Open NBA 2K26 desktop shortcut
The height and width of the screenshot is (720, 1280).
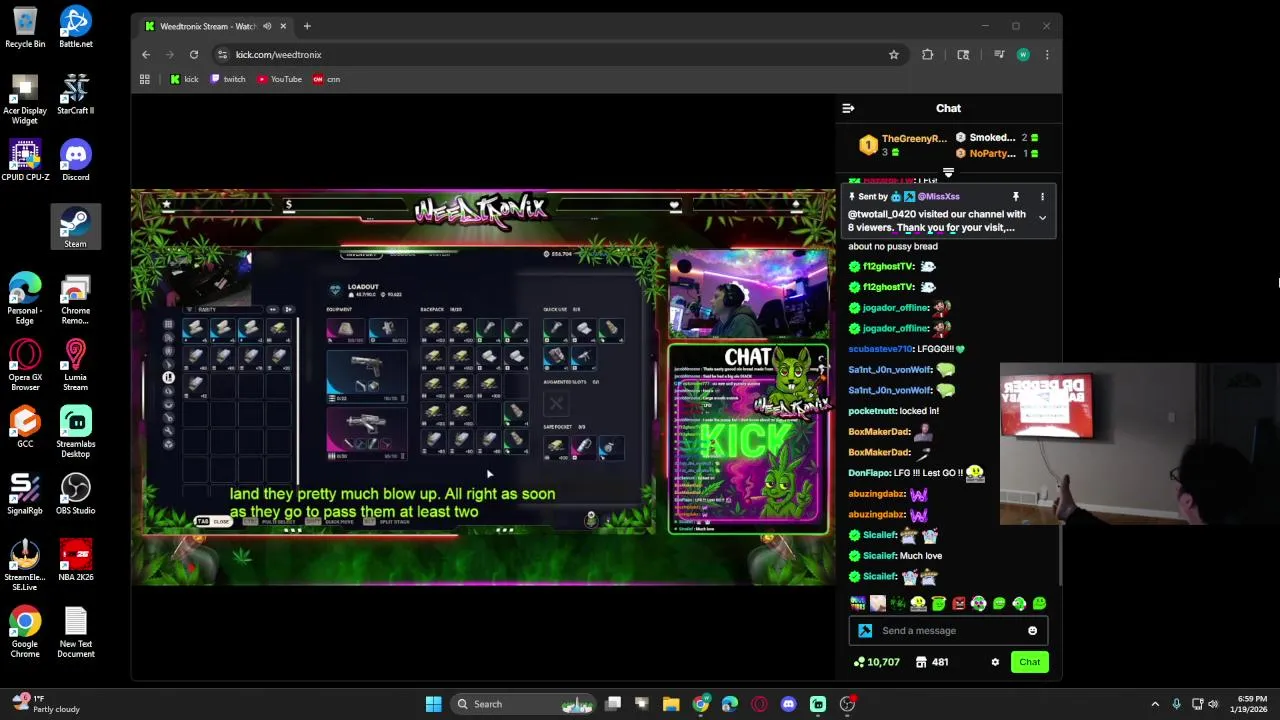click(x=76, y=560)
